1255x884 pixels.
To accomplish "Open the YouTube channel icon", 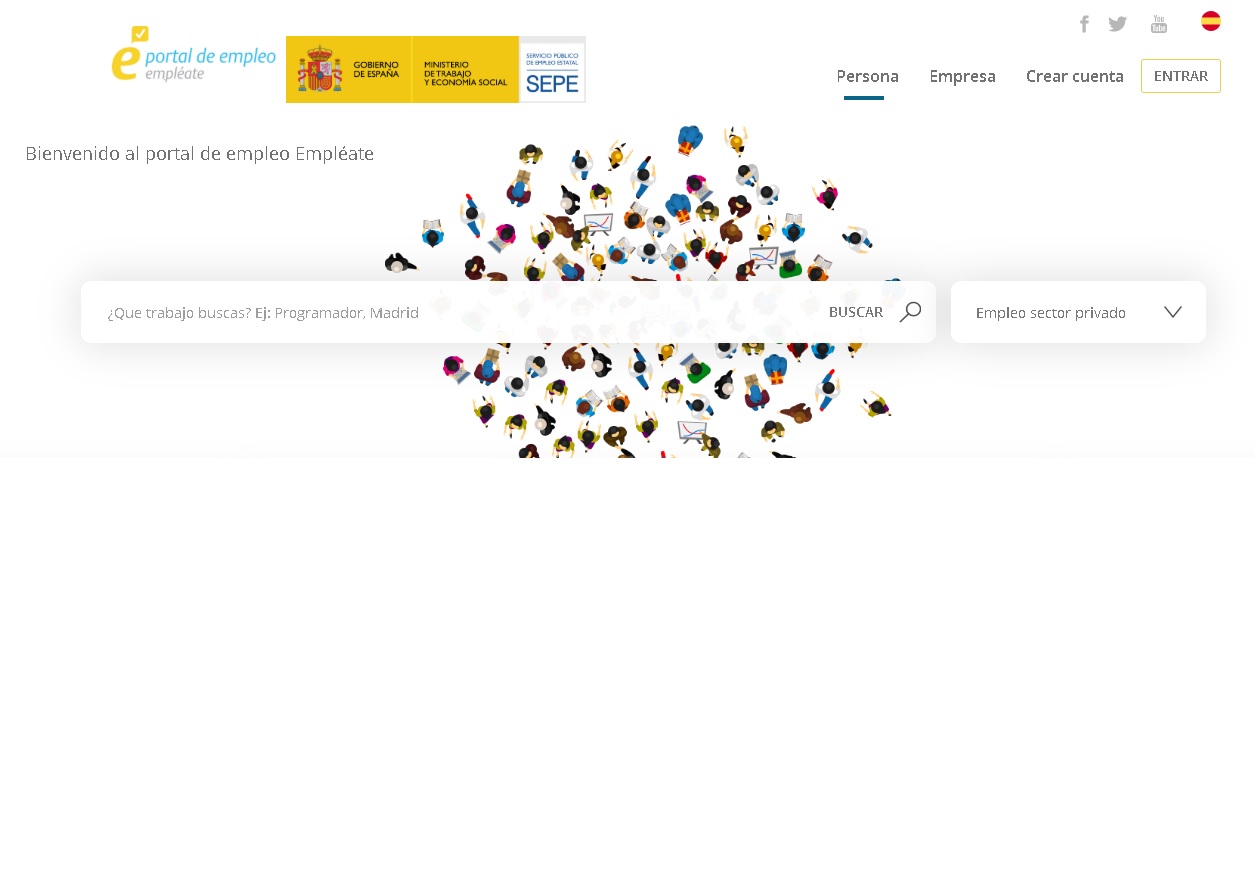I will (x=1158, y=24).
